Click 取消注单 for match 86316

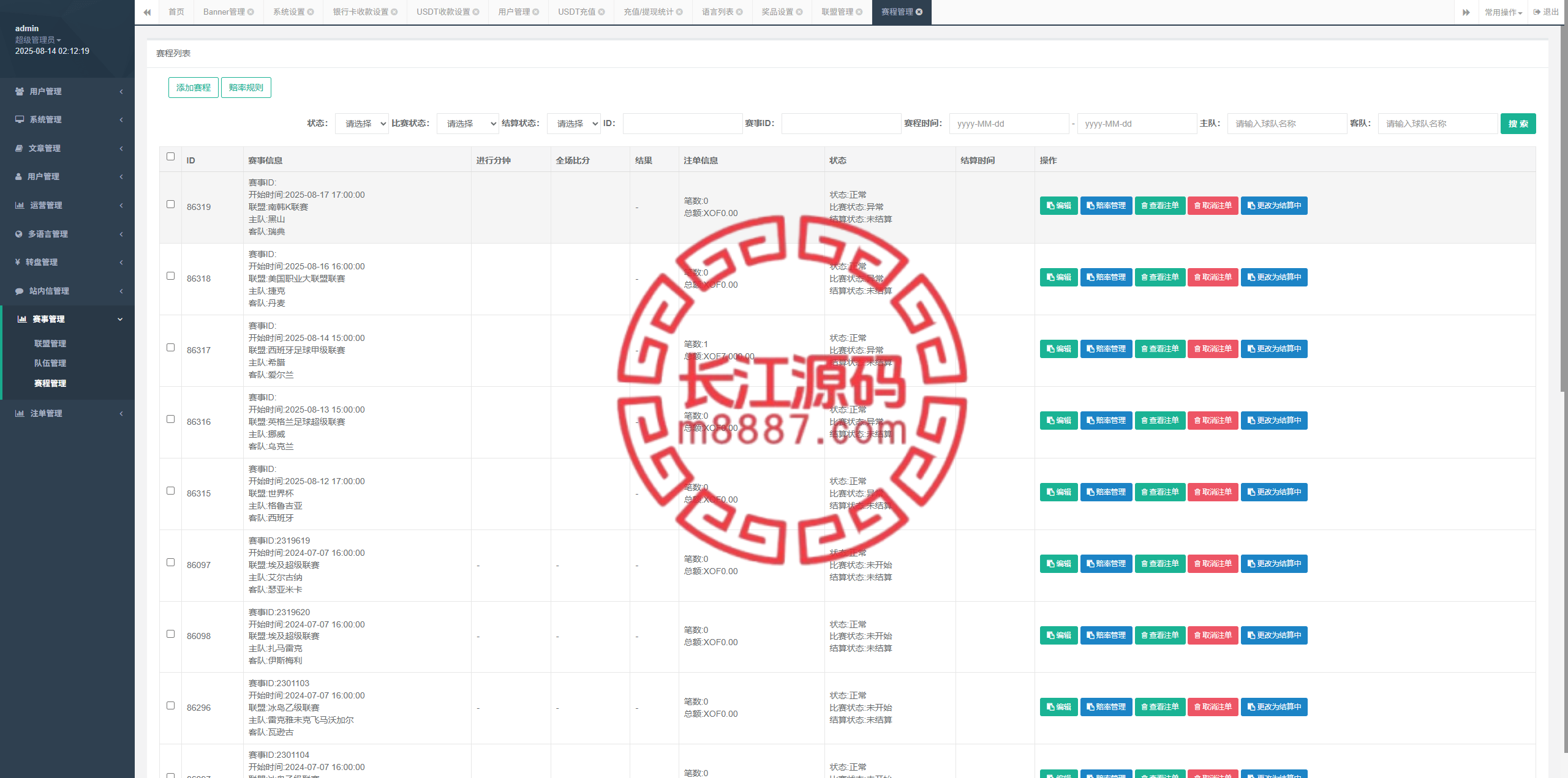click(x=1213, y=421)
